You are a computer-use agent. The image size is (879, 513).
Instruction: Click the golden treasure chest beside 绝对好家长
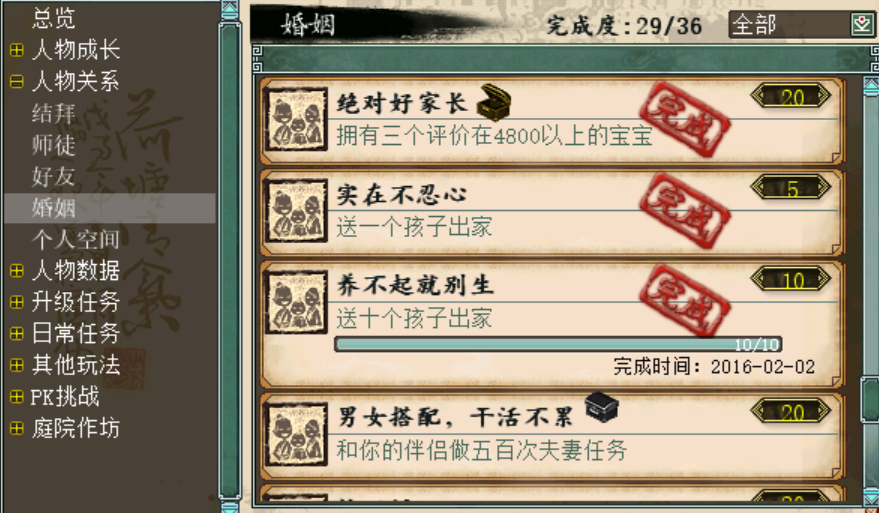494,102
